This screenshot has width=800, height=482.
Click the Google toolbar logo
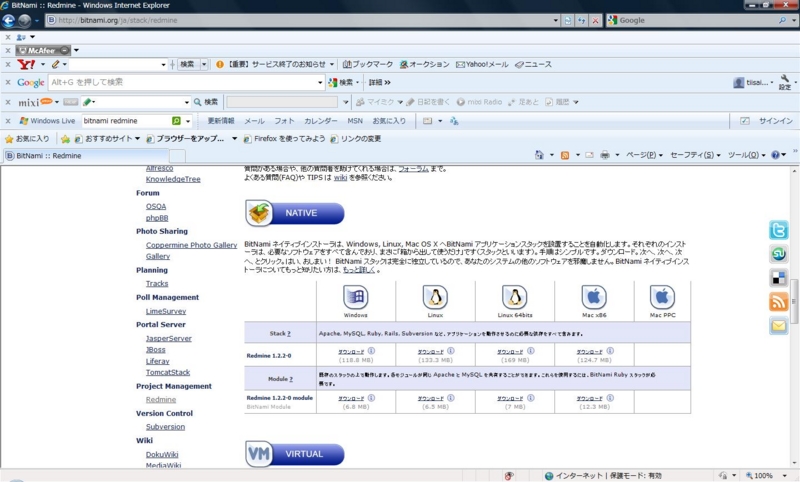tap(31, 82)
